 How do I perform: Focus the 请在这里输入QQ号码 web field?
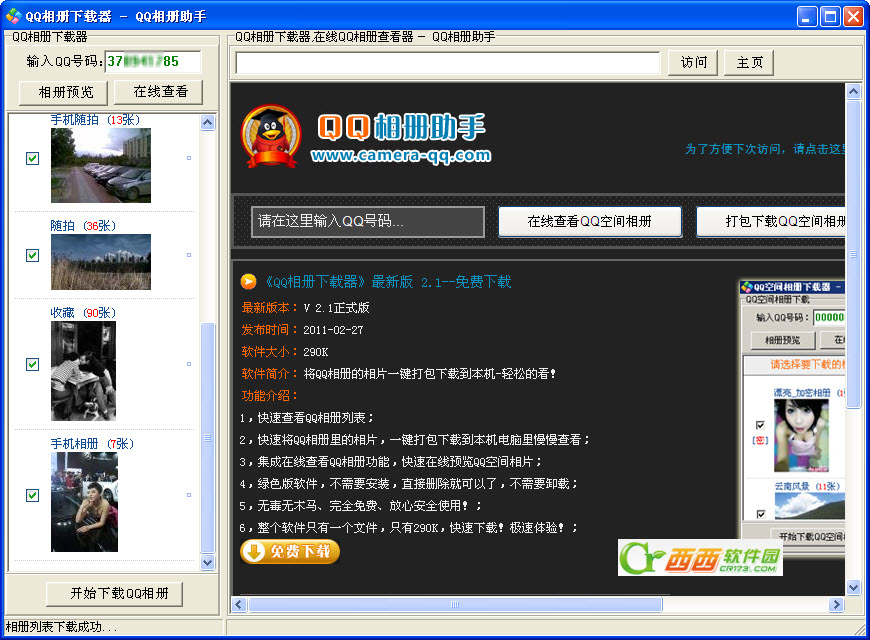point(368,221)
